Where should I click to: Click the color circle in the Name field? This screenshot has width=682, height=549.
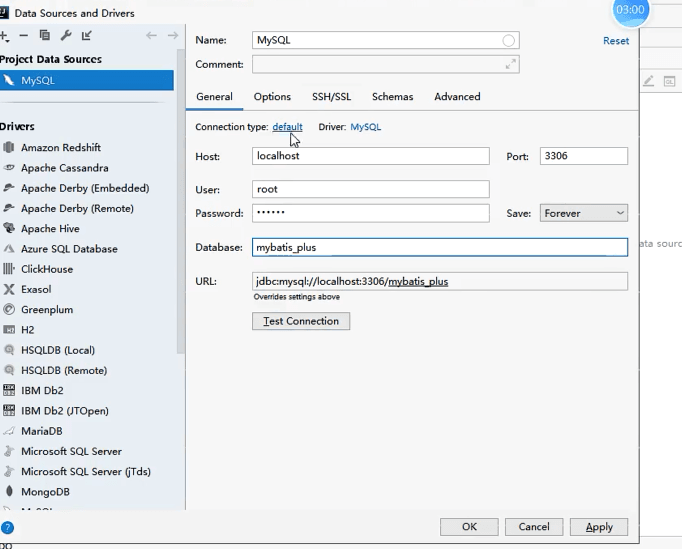508,40
